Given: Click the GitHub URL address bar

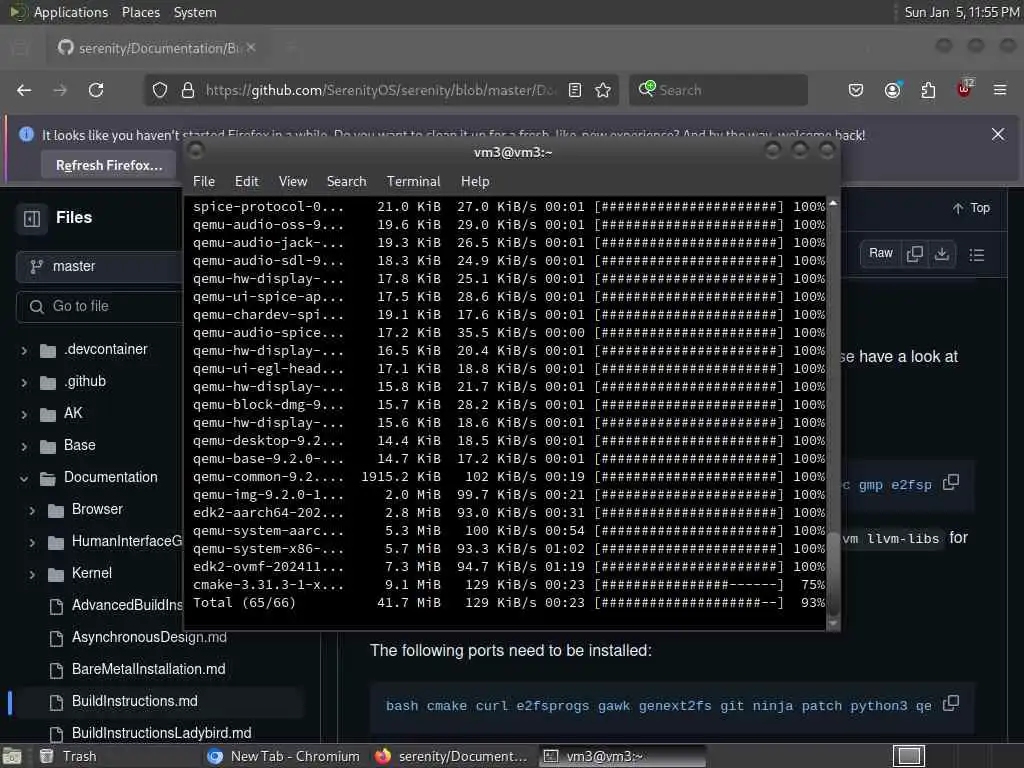Looking at the screenshot, I should pyautogui.click(x=379, y=90).
